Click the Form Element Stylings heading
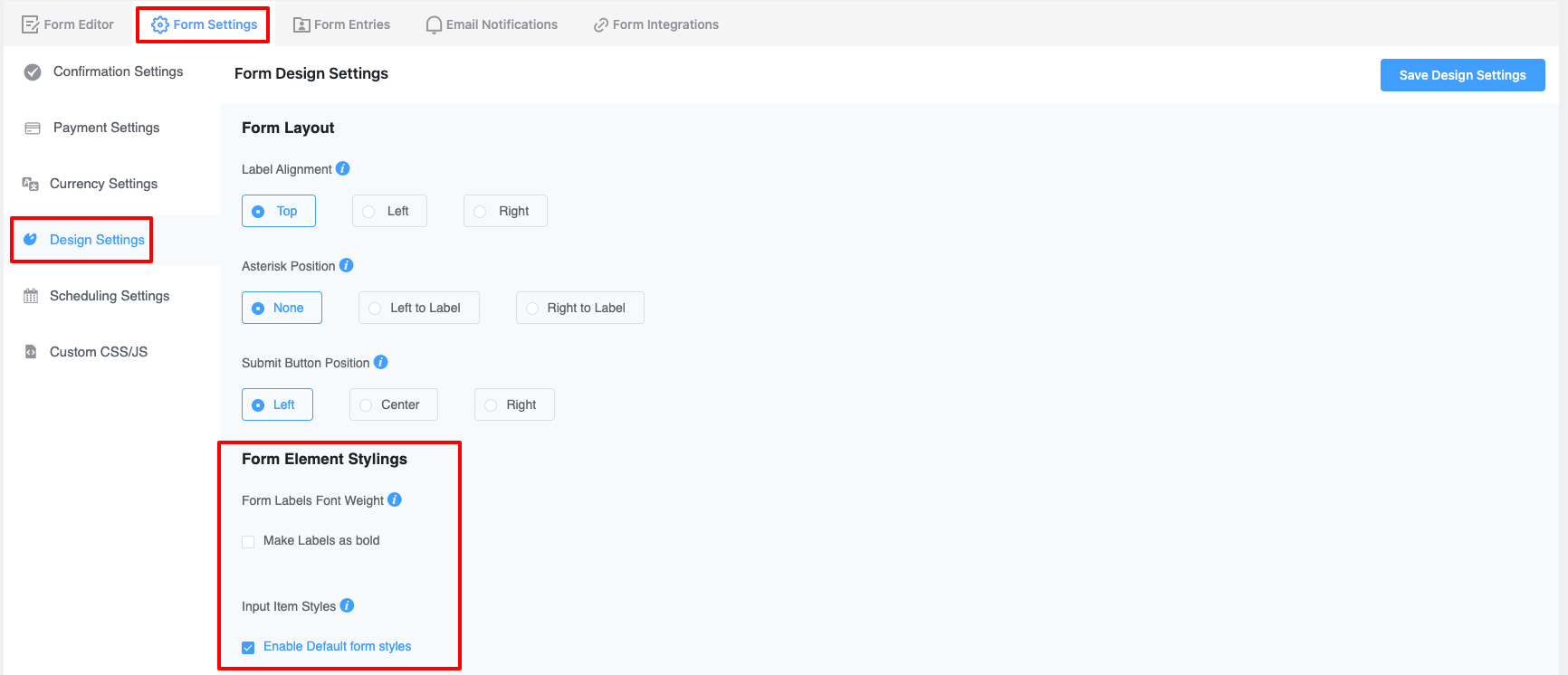The height and width of the screenshot is (675, 1568). coord(324,459)
